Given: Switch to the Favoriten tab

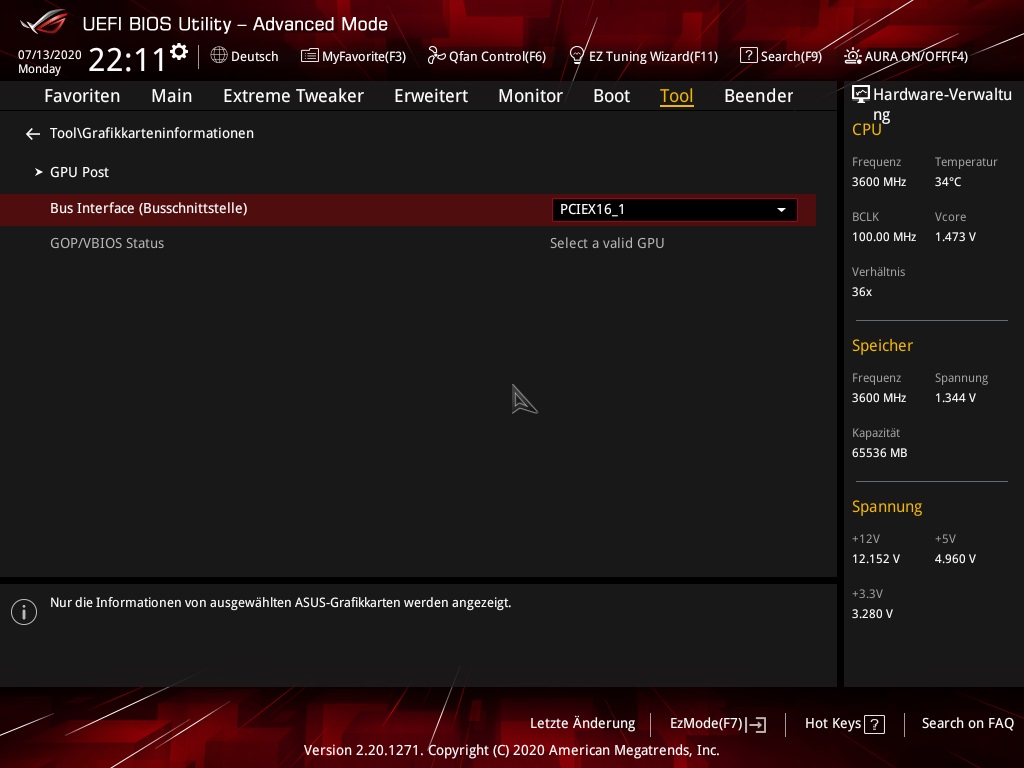Looking at the screenshot, I should (x=82, y=96).
